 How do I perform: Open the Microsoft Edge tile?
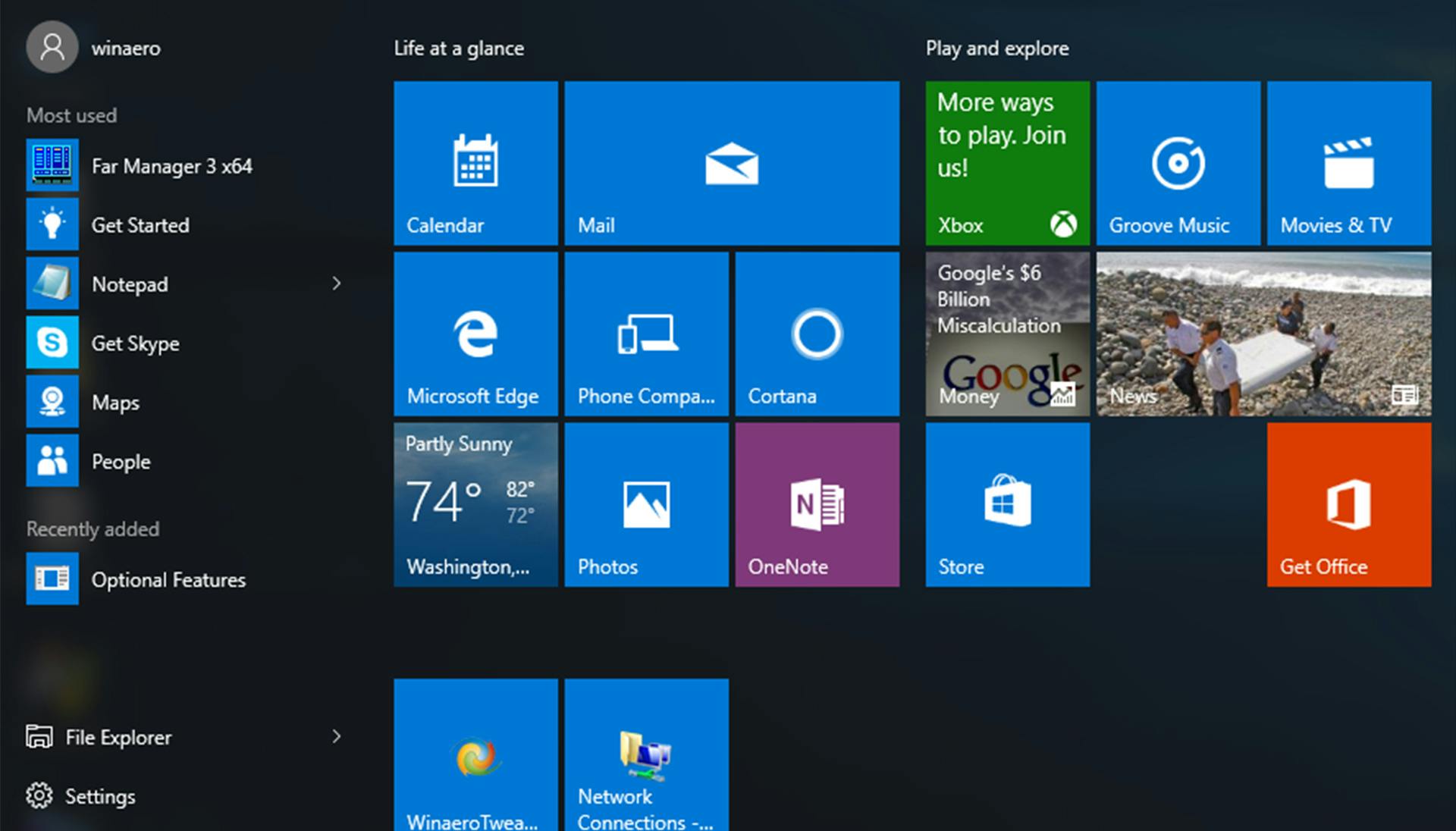[475, 334]
